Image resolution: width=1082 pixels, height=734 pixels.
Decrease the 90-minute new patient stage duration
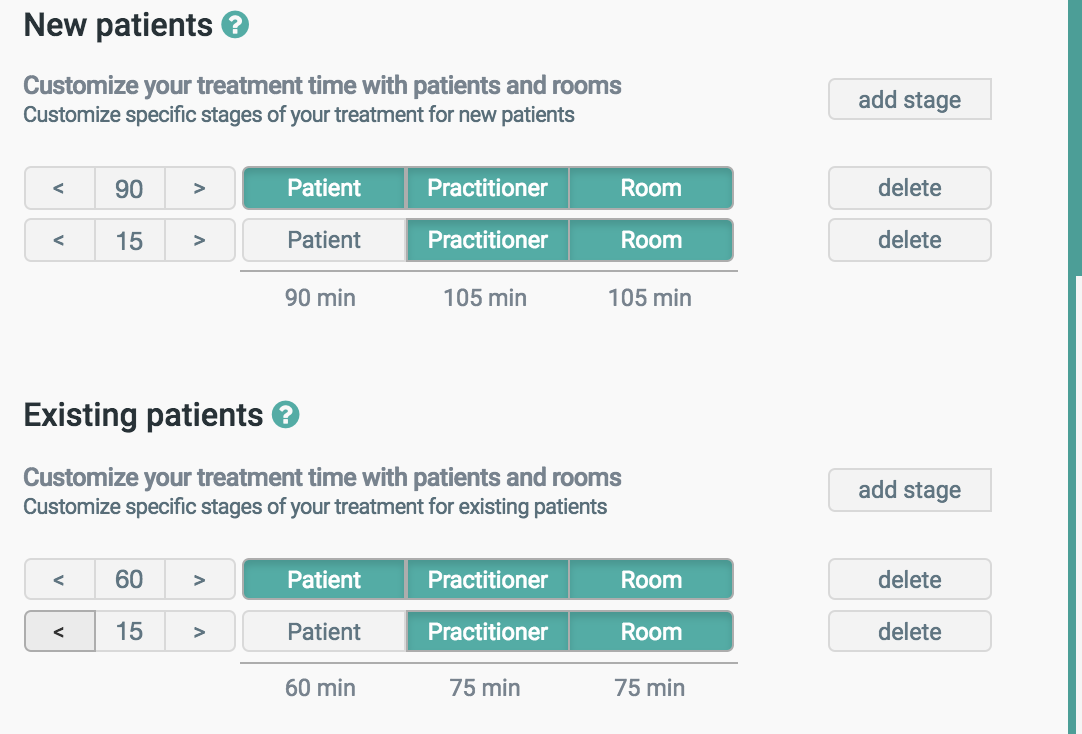pos(59,188)
